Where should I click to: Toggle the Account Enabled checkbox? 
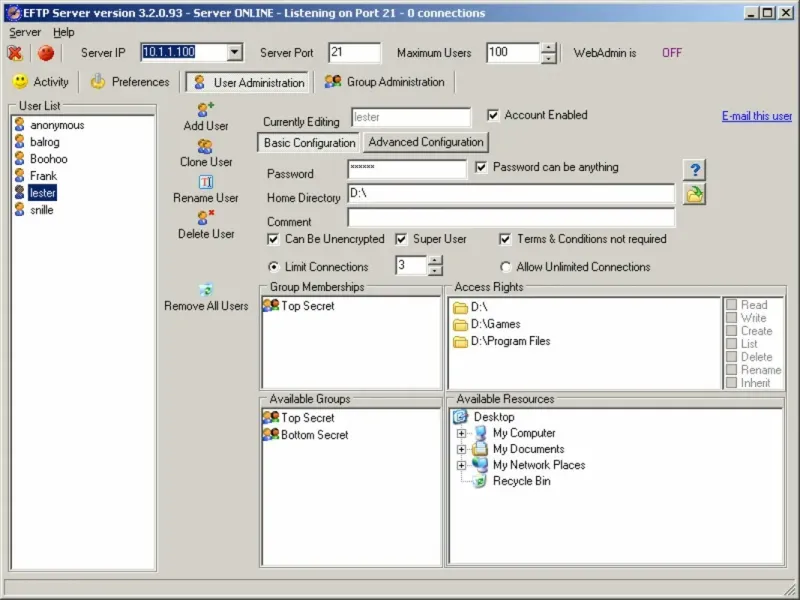[493, 115]
